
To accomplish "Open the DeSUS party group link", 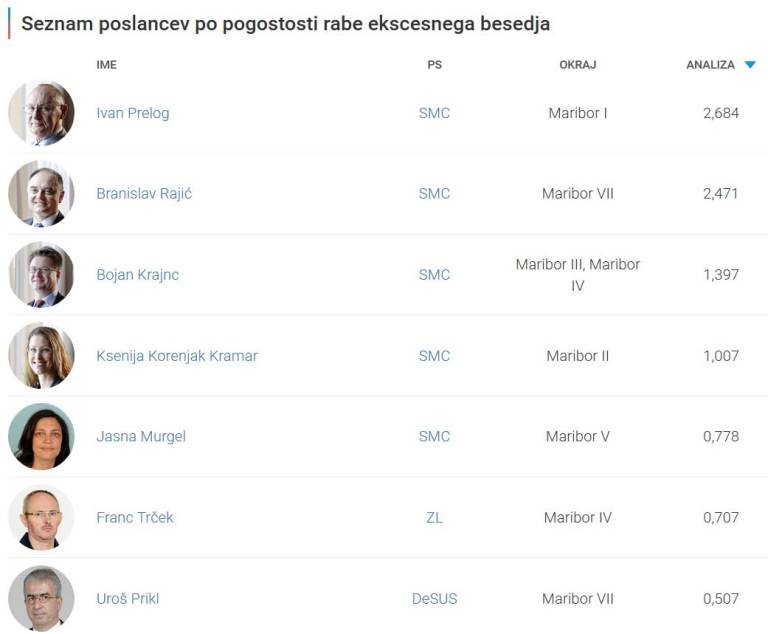I will click(x=434, y=599).
